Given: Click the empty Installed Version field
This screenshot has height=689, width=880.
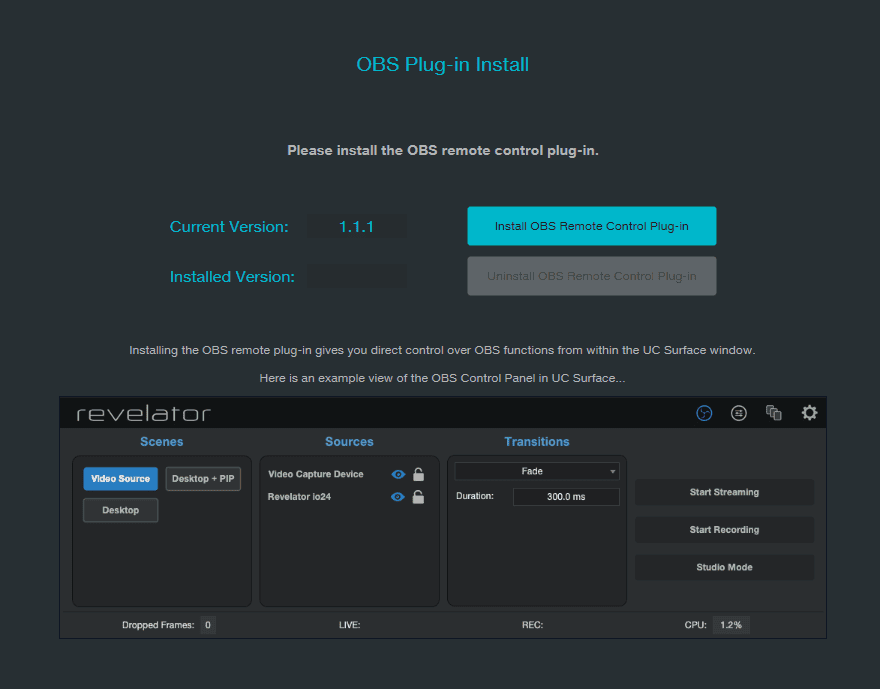Looking at the screenshot, I should 356,277.
